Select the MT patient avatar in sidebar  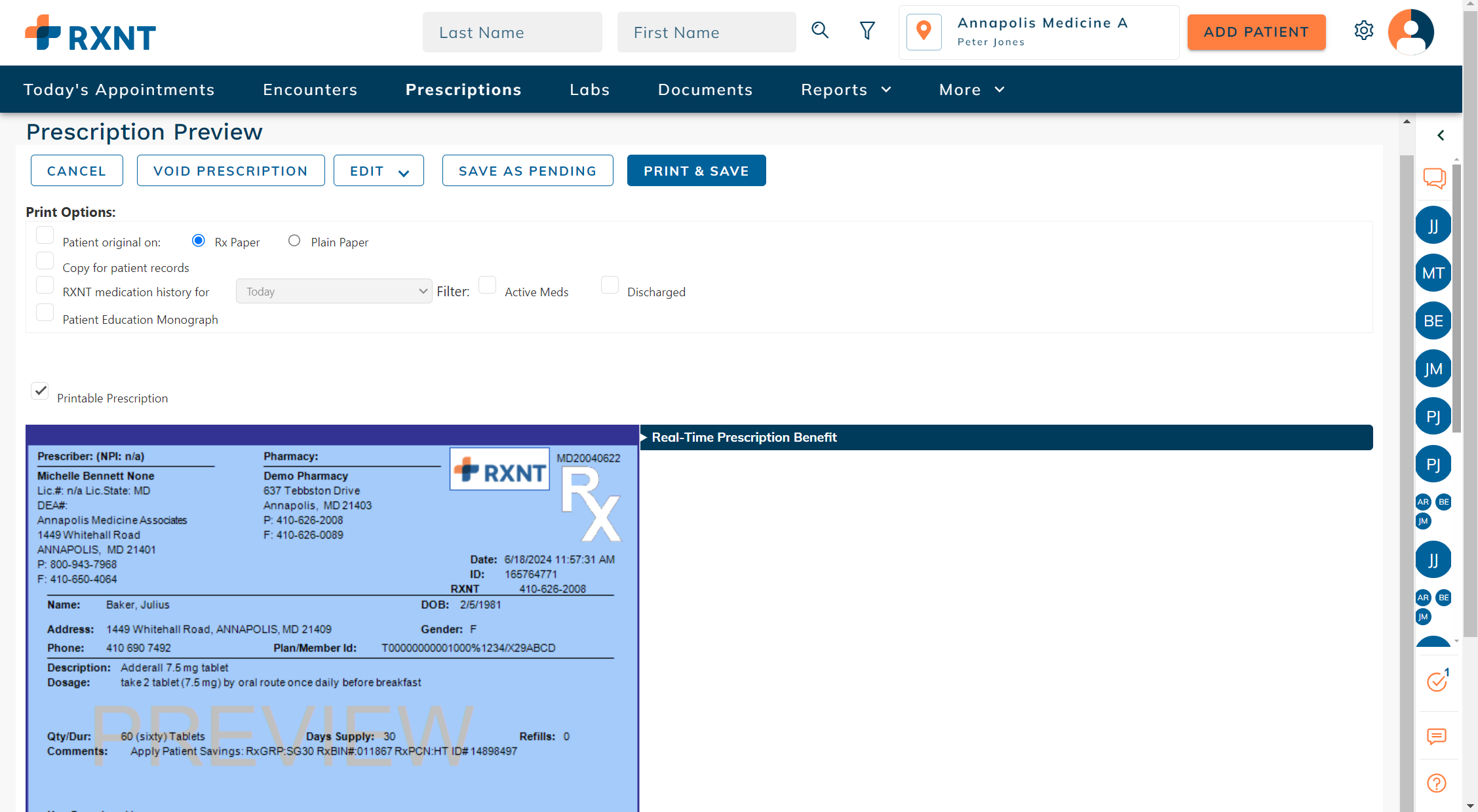[x=1433, y=273]
